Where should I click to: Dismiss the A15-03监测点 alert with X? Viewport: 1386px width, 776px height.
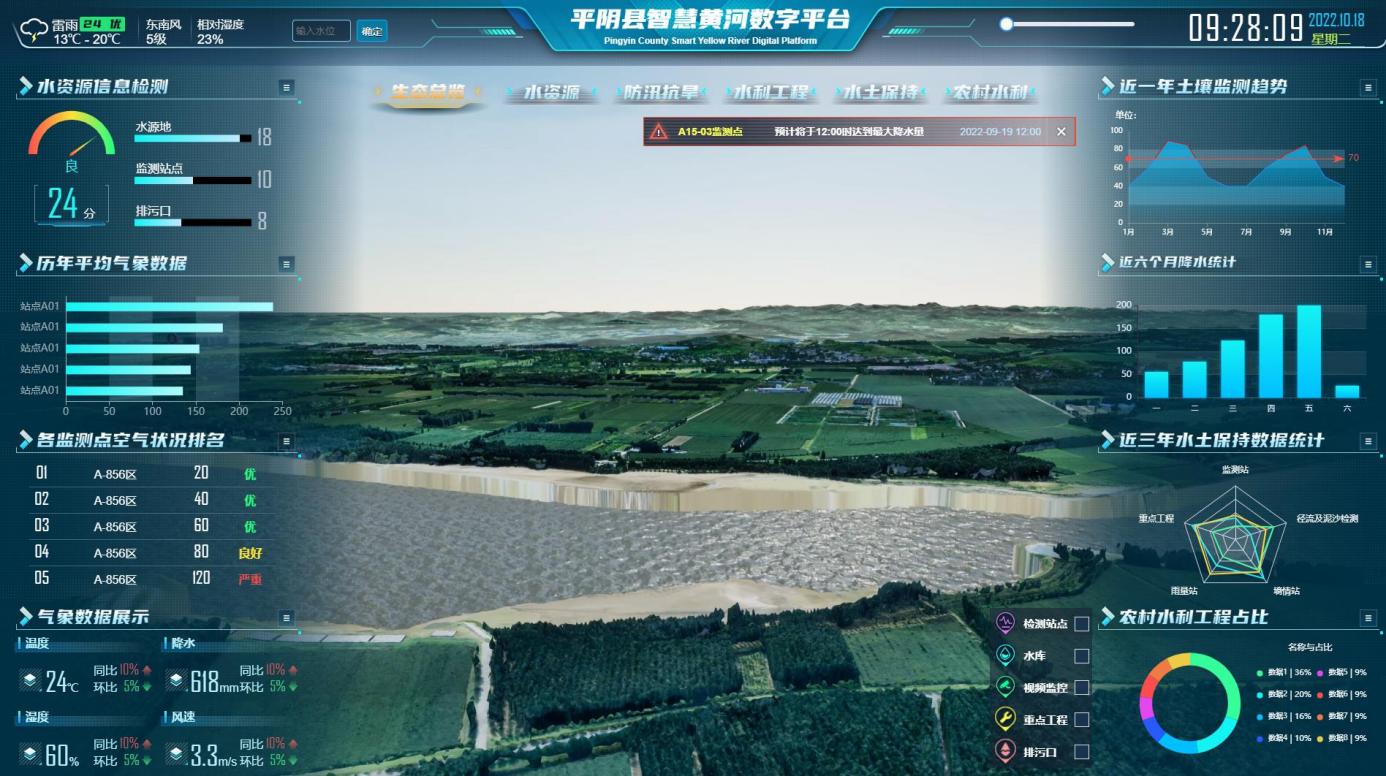[x=1061, y=131]
